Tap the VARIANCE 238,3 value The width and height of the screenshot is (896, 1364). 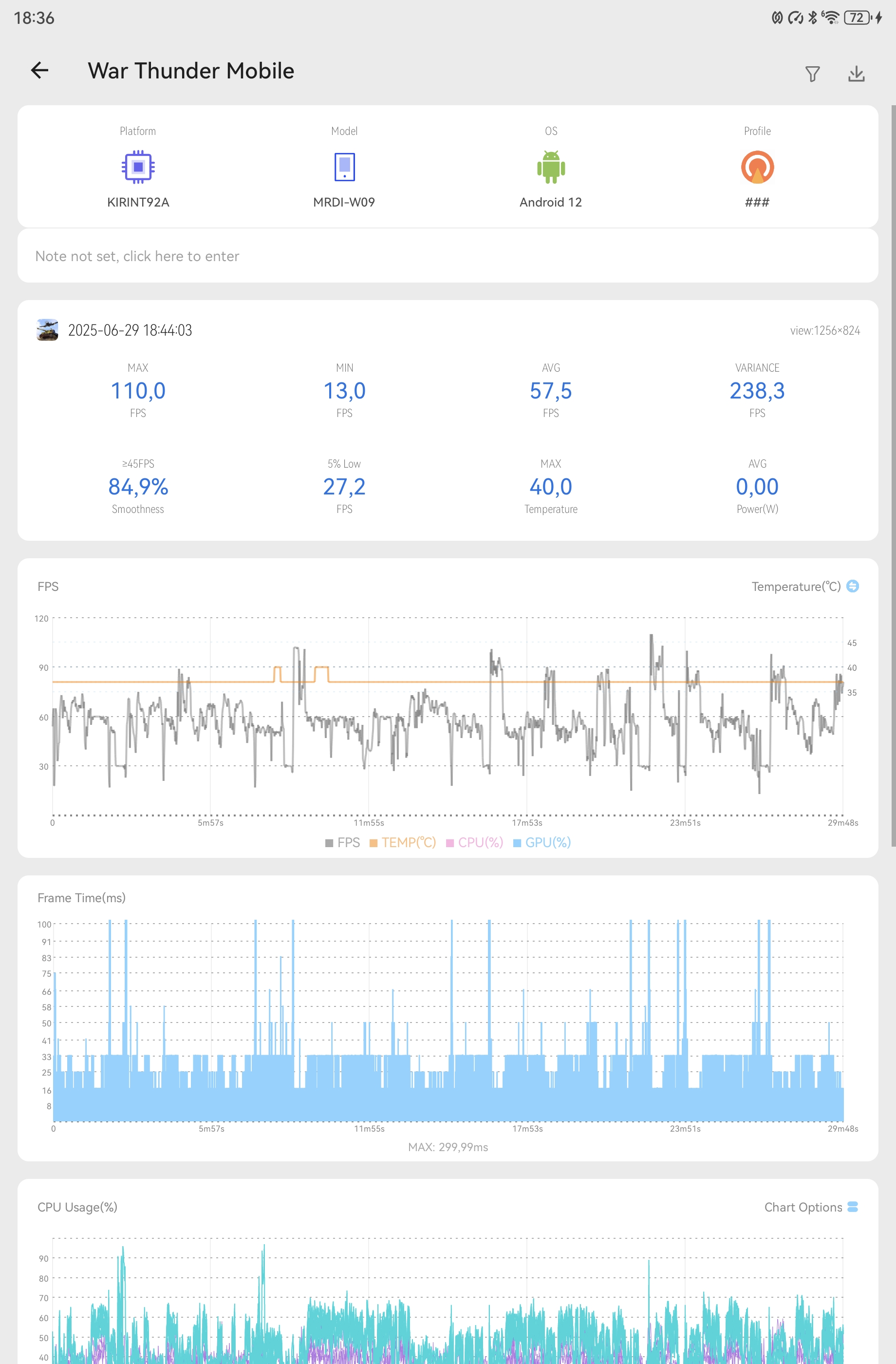click(x=757, y=391)
